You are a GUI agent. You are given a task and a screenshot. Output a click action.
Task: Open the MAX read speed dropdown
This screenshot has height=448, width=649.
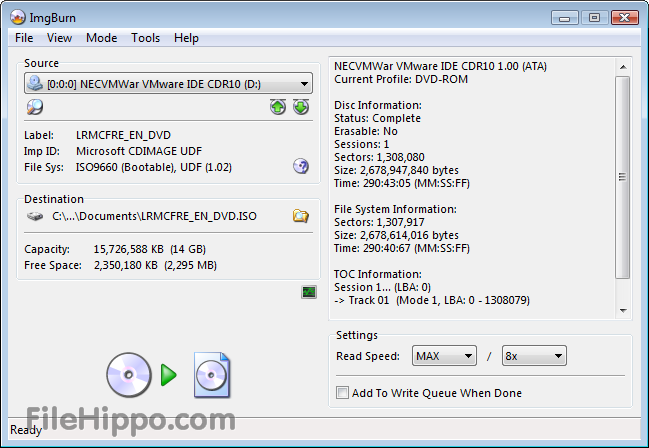[x=444, y=356]
